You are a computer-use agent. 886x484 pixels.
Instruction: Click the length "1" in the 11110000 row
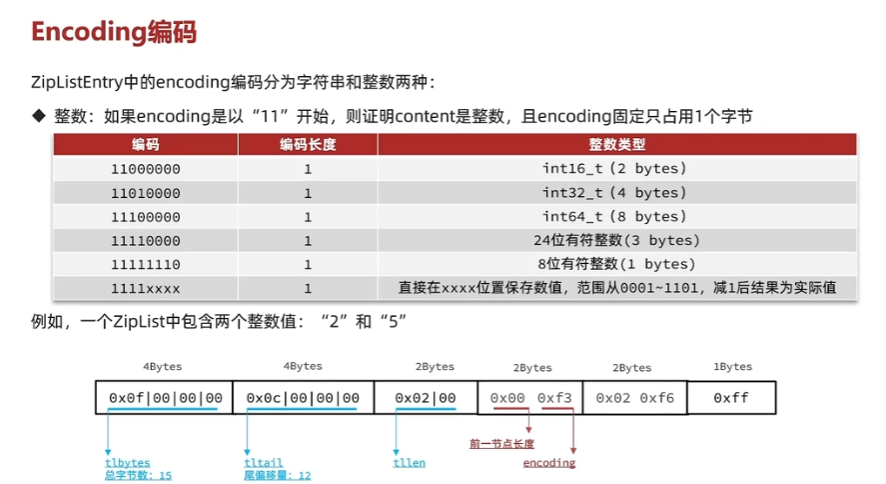pos(308,241)
